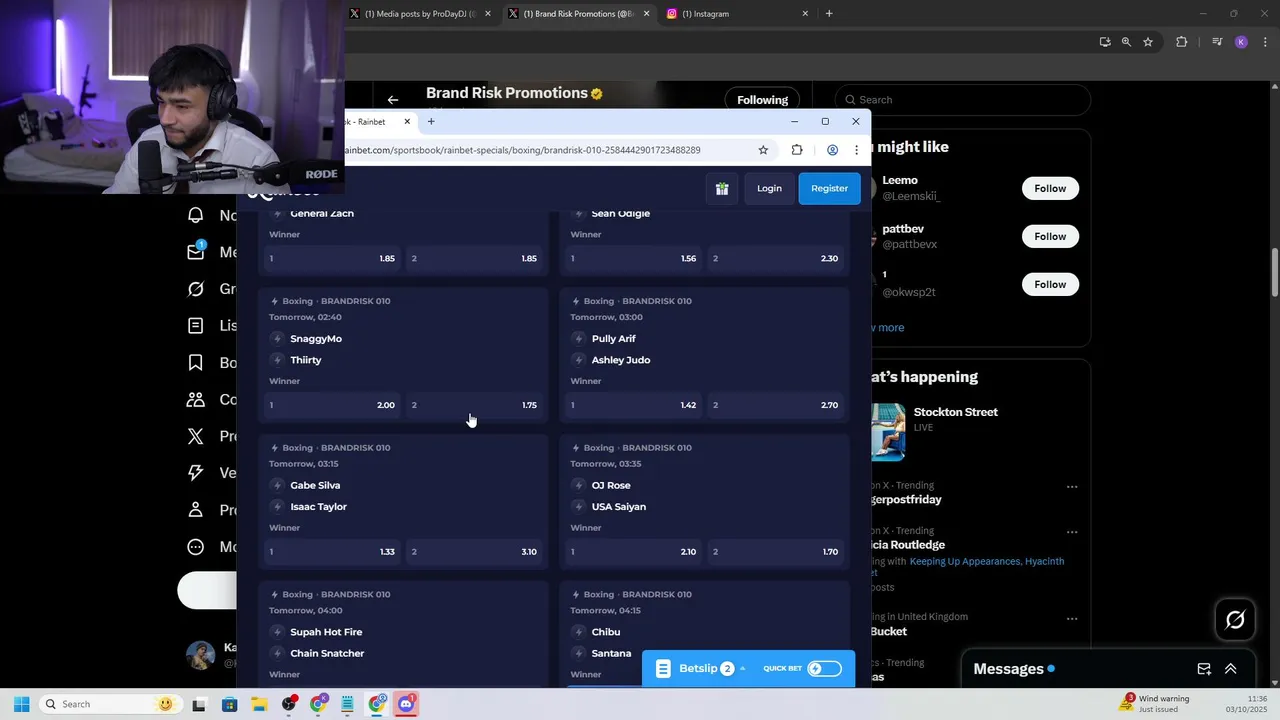
Task: Bet on Isaac Taylor at 3.10 odds
Action: tap(474, 552)
